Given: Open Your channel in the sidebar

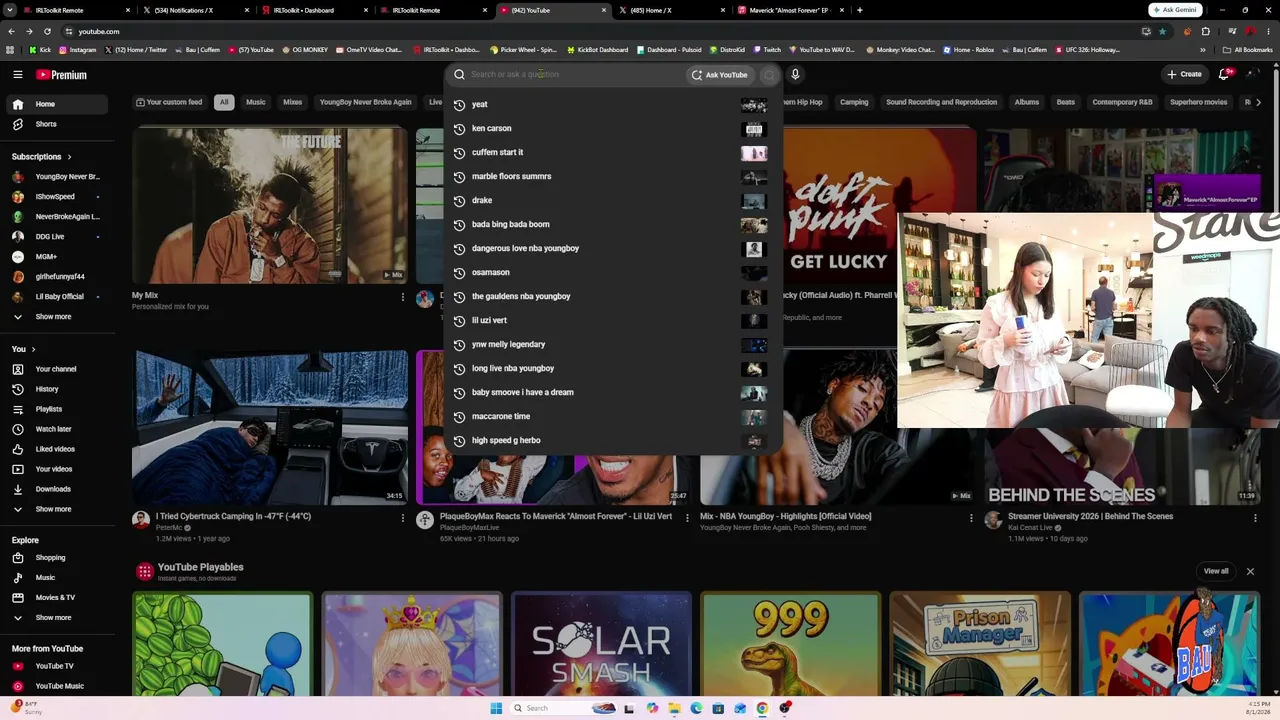Looking at the screenshot, I should click(57, 369).
